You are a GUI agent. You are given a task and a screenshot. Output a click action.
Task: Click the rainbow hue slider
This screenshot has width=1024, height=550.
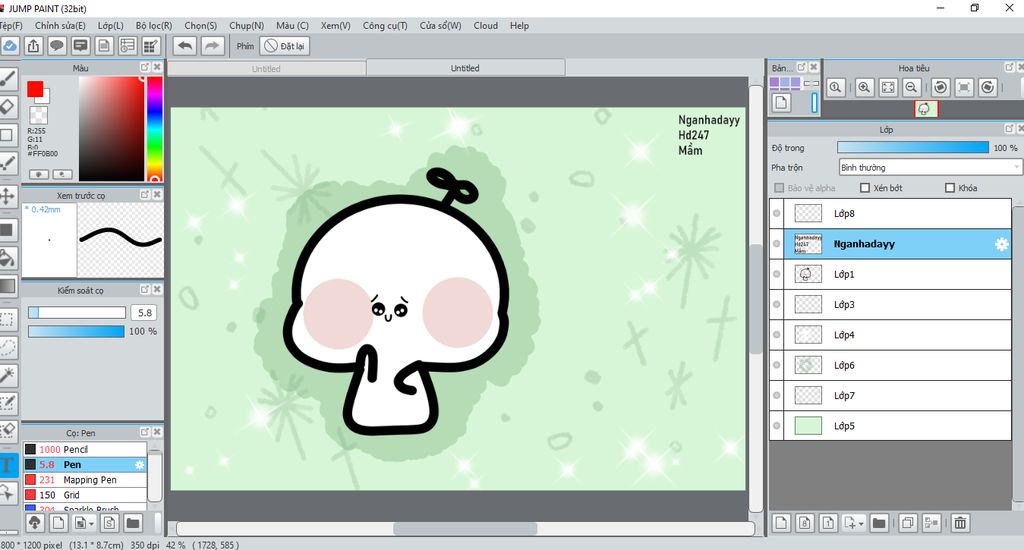tap(154, 129)
